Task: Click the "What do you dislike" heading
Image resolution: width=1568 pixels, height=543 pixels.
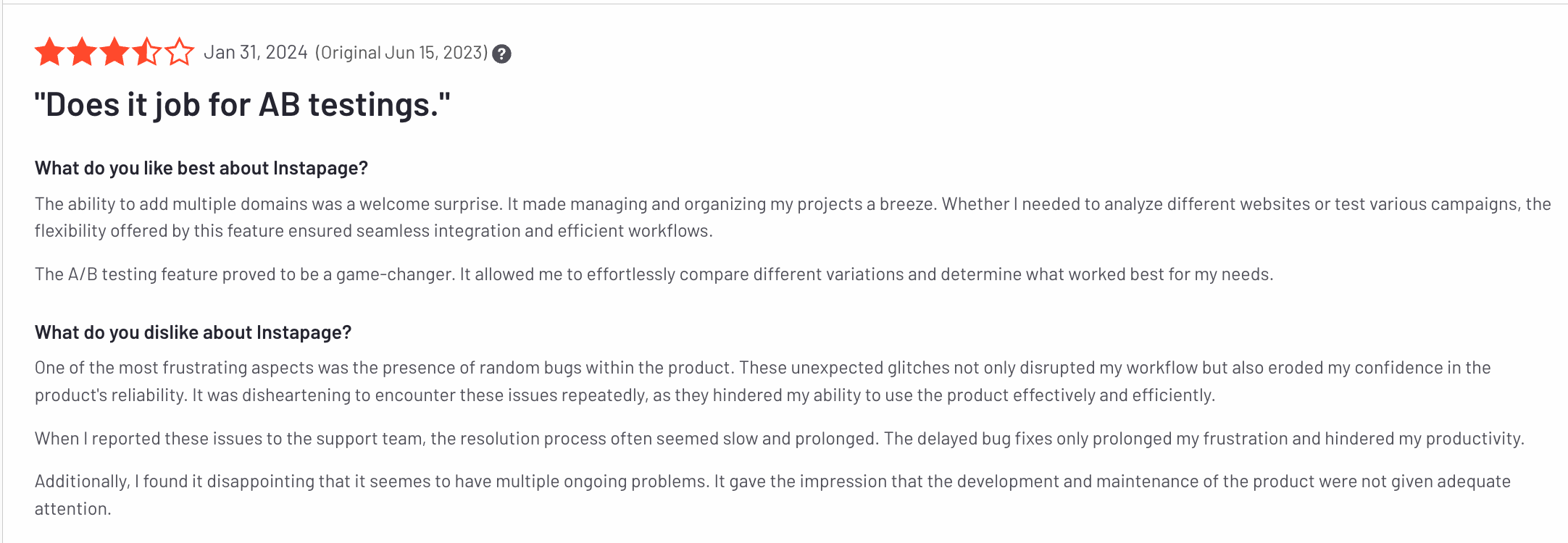Action: pos(193,332)
